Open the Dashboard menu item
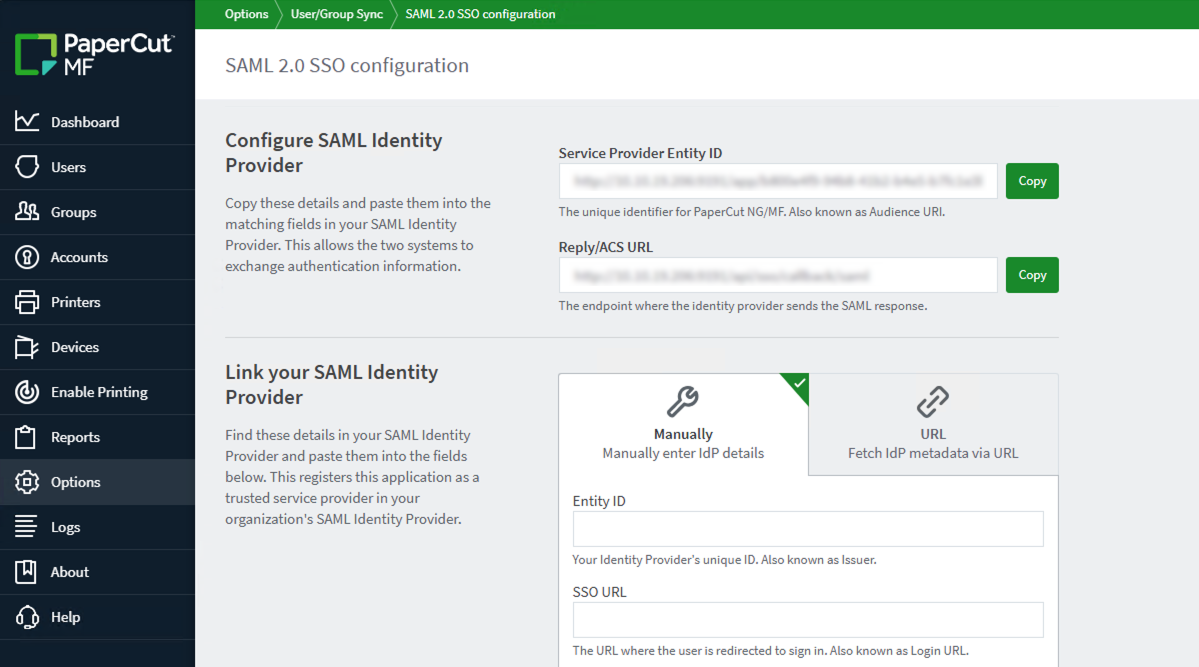This screenshot has height=667, width=1199. click(x=97, y=122)
